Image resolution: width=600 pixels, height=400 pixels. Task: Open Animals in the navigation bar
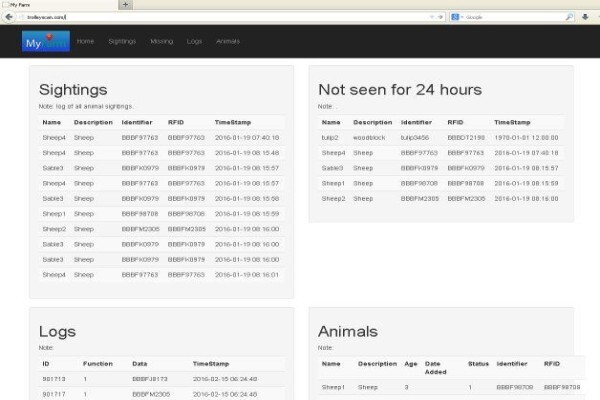[228, 41]
